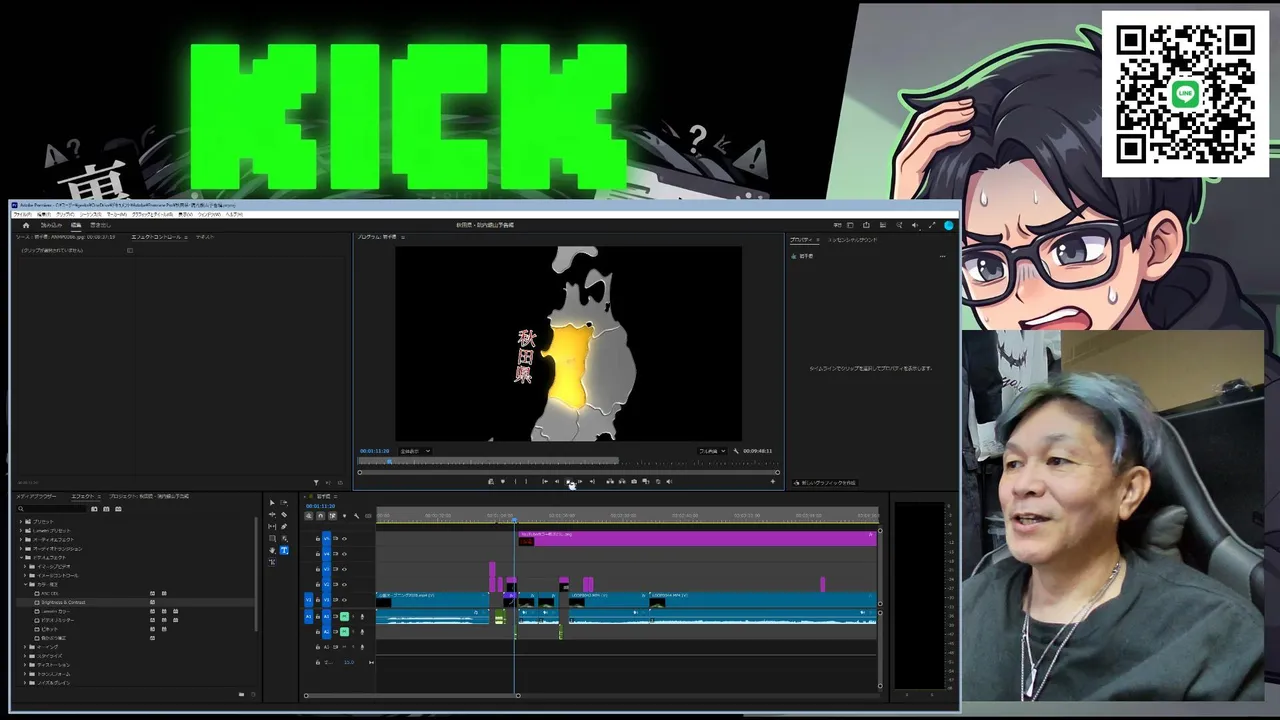
Task: Click the Extract button in Program monitor
Action: [622, 481]
